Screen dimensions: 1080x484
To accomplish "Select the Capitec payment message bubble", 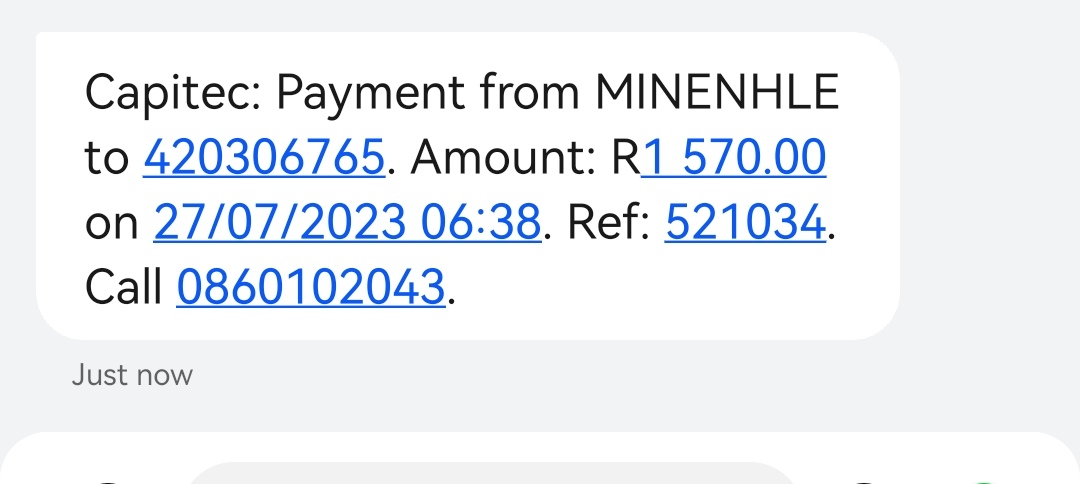I will (468, 186).
